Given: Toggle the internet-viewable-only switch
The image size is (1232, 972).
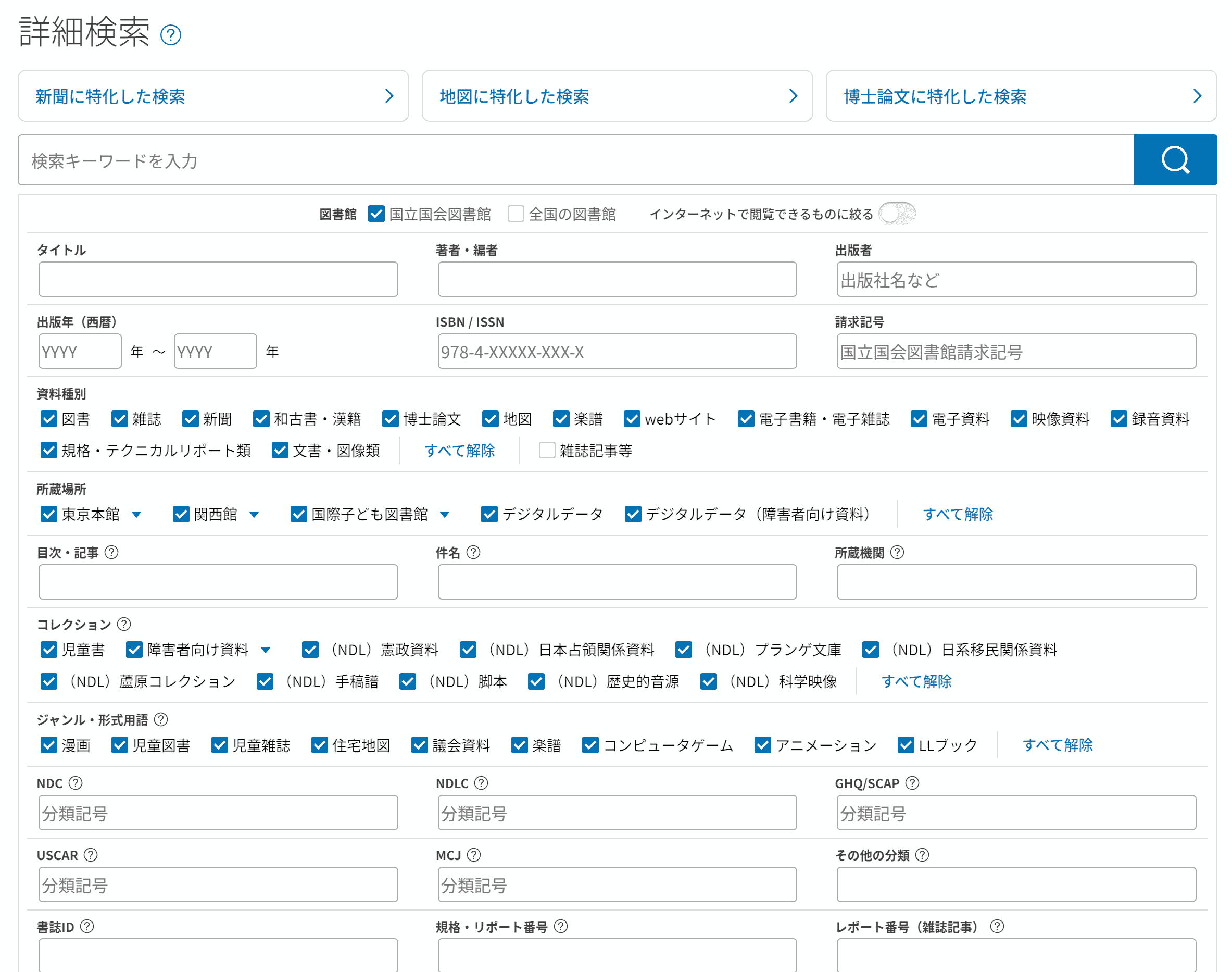Looking at the screenshot, I should tap(897, 214).
